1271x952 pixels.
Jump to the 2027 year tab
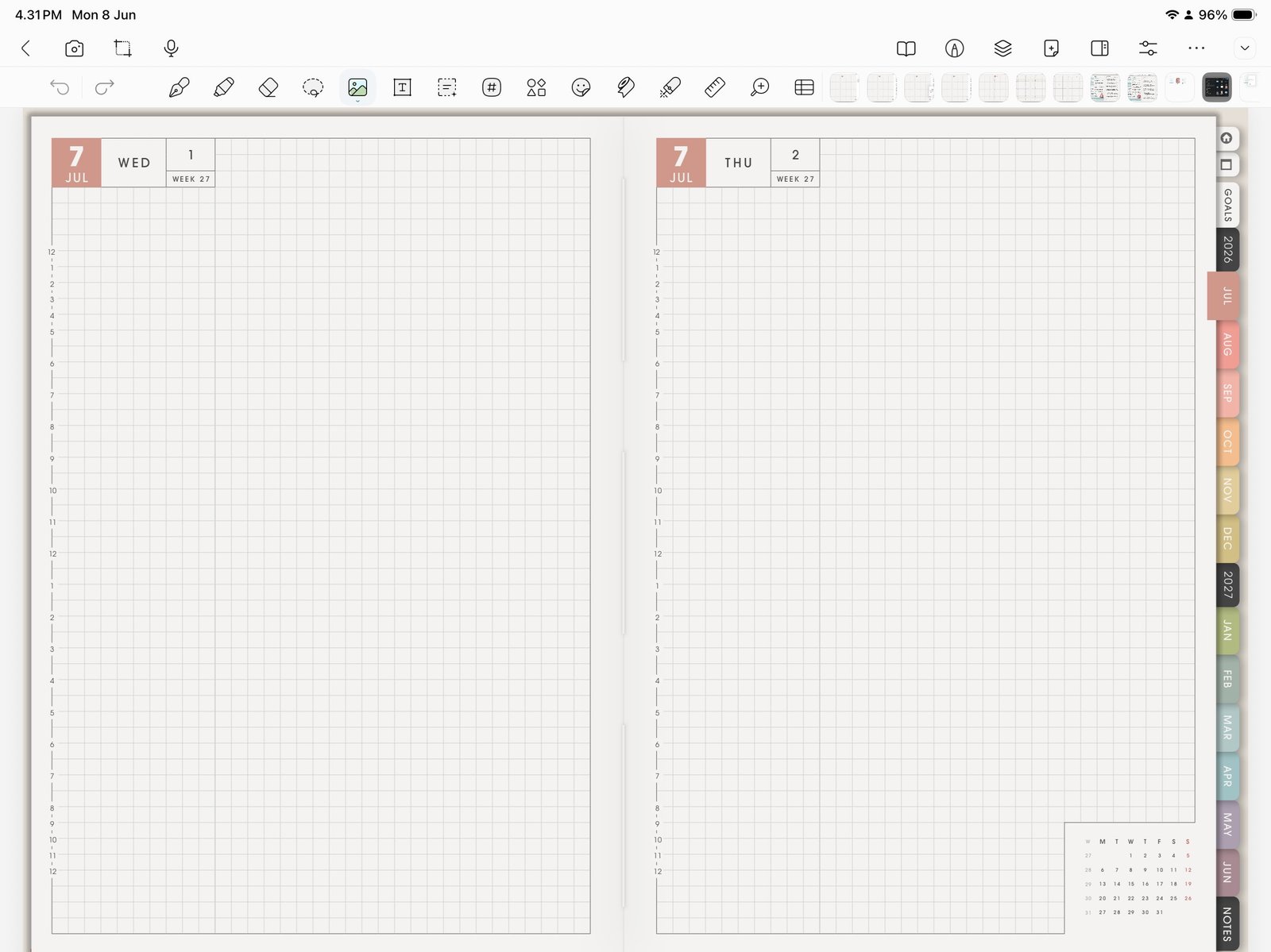[1227, 584]
